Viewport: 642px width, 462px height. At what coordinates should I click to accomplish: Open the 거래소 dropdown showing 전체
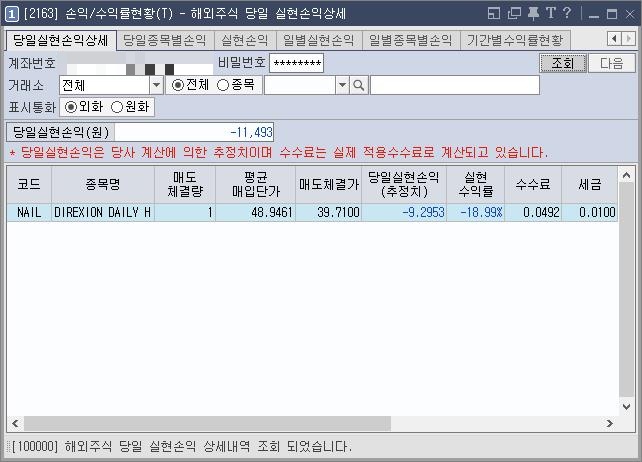click(156, 85)
